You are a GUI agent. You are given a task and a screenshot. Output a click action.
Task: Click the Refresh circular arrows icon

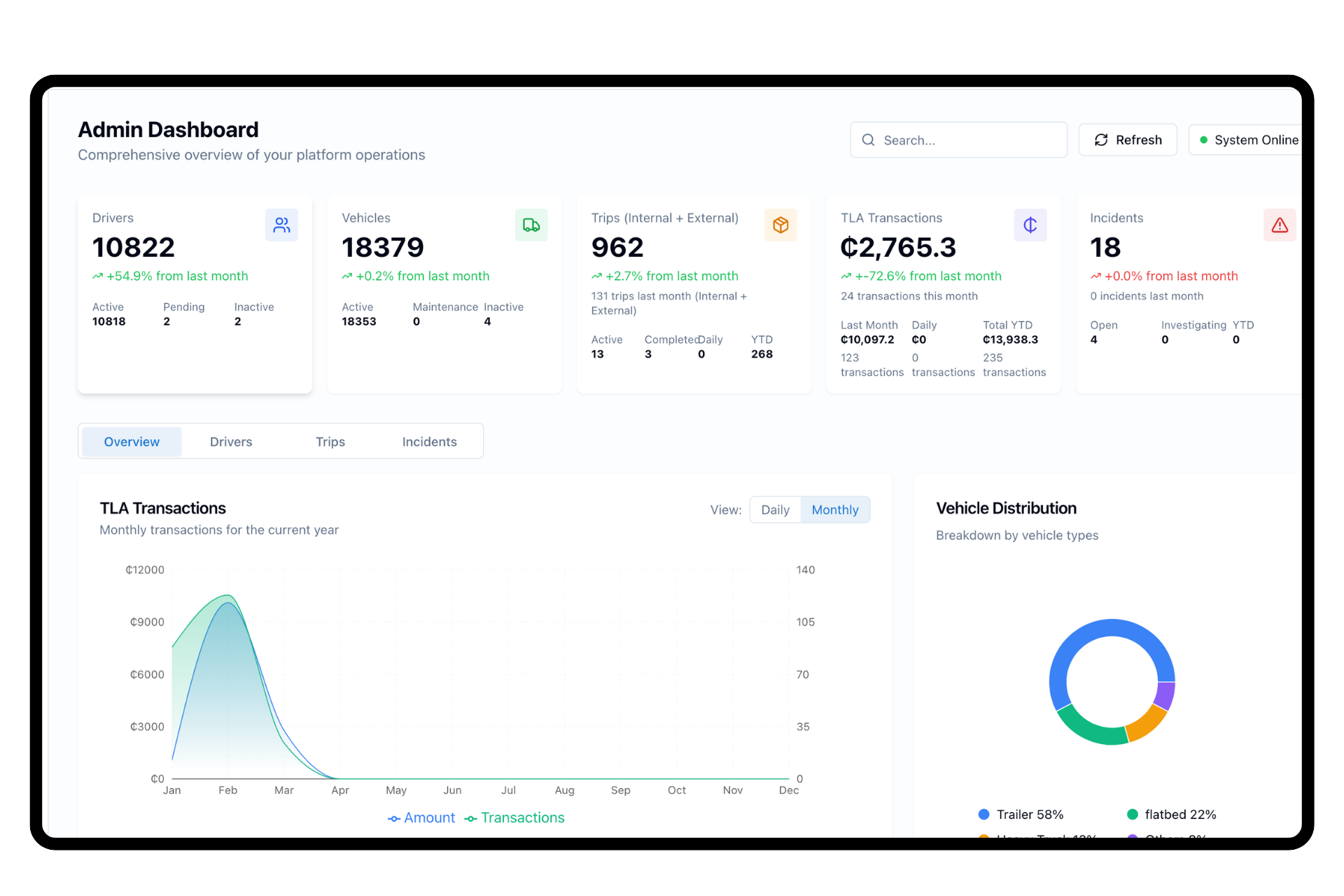(1101, 140)
